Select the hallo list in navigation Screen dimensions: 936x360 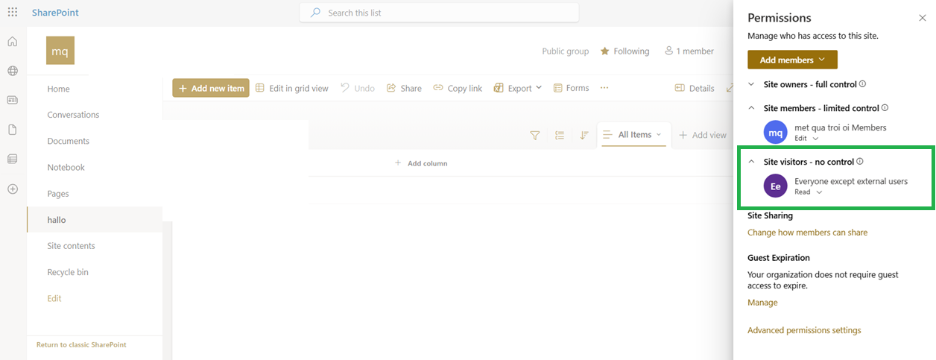coord(94,220)
